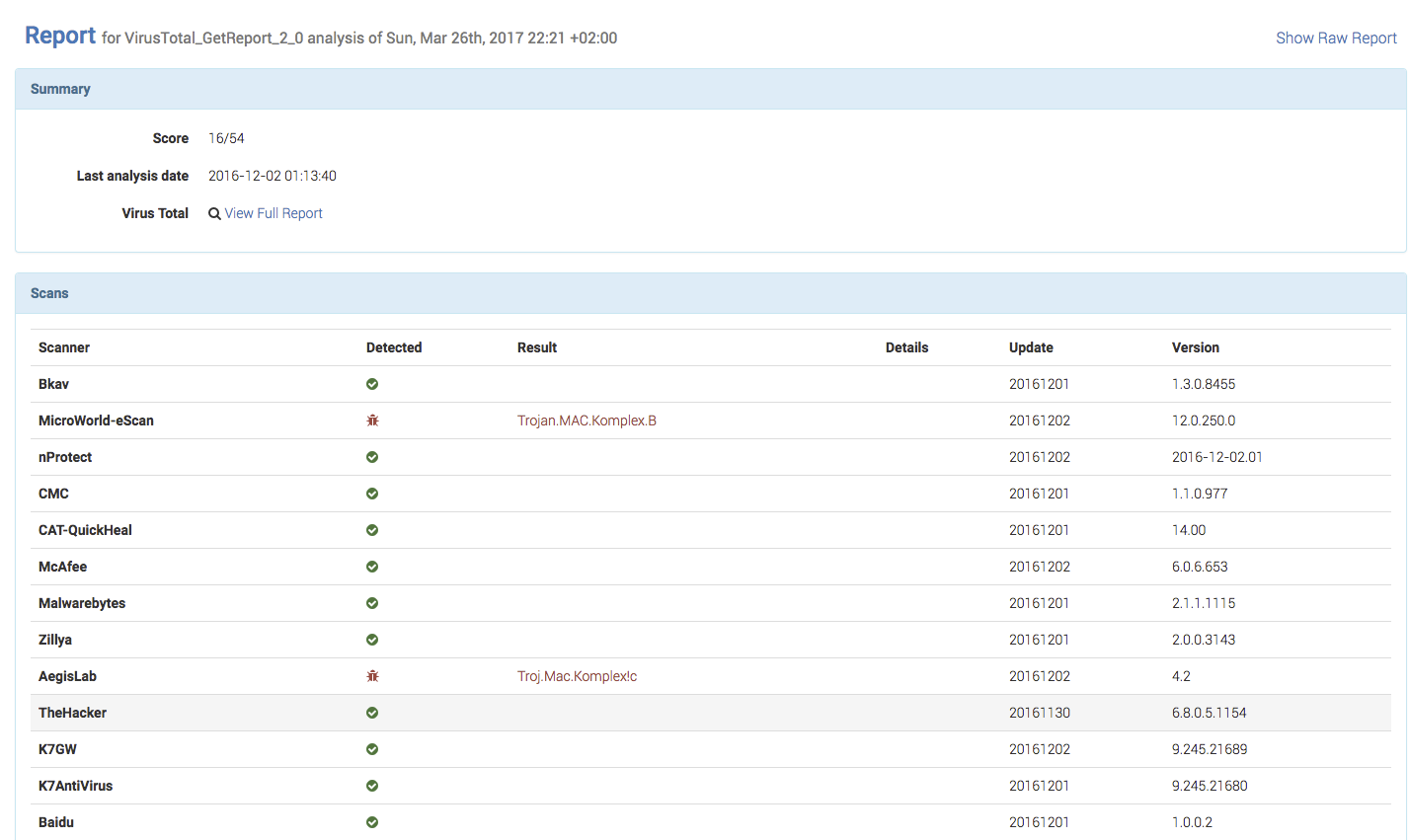Click the green check icon for Malwarebytes
The image size is (1409, 840).
(x=372, y=603)
